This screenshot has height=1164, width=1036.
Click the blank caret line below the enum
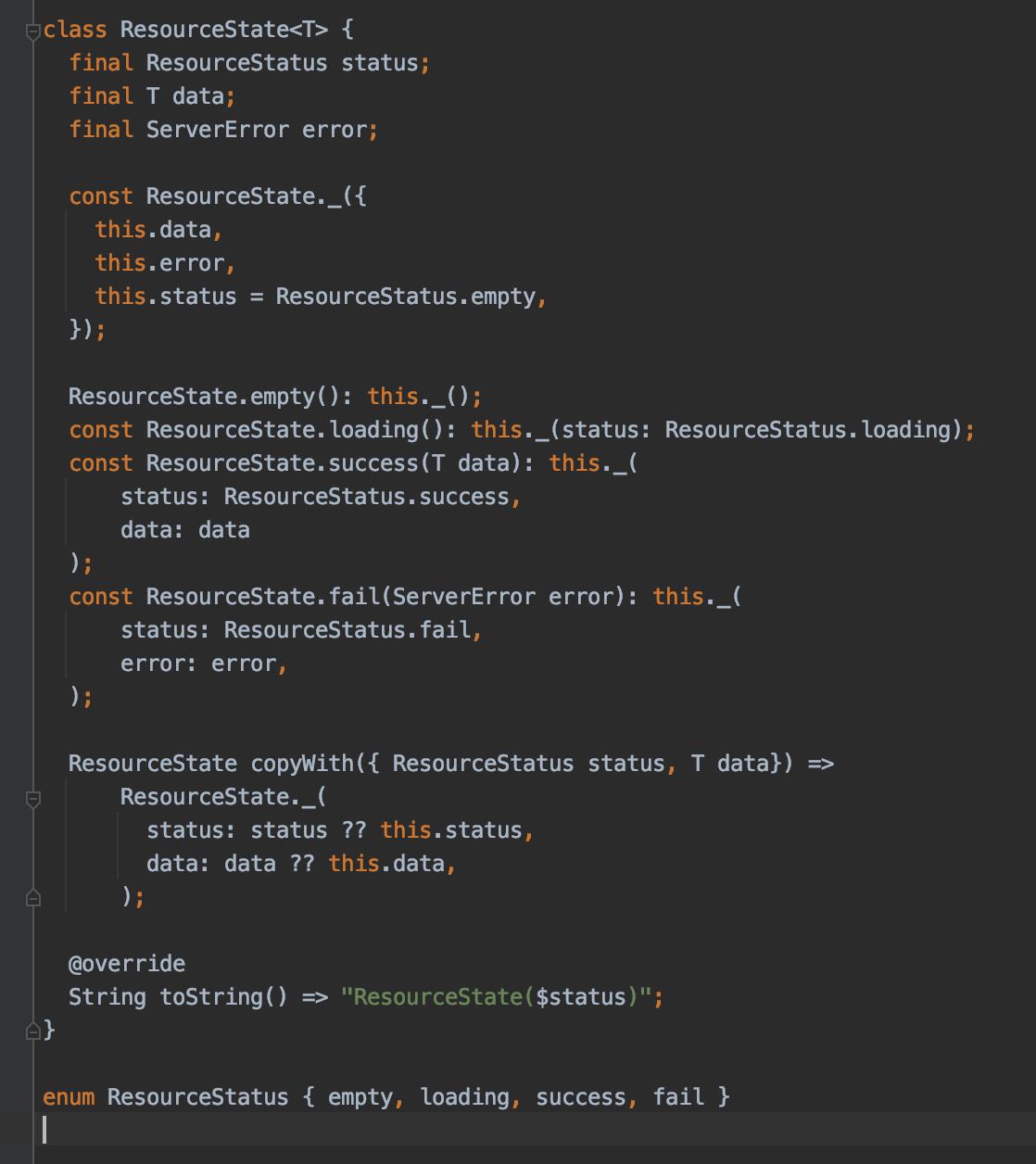(x=535, y=1131)
